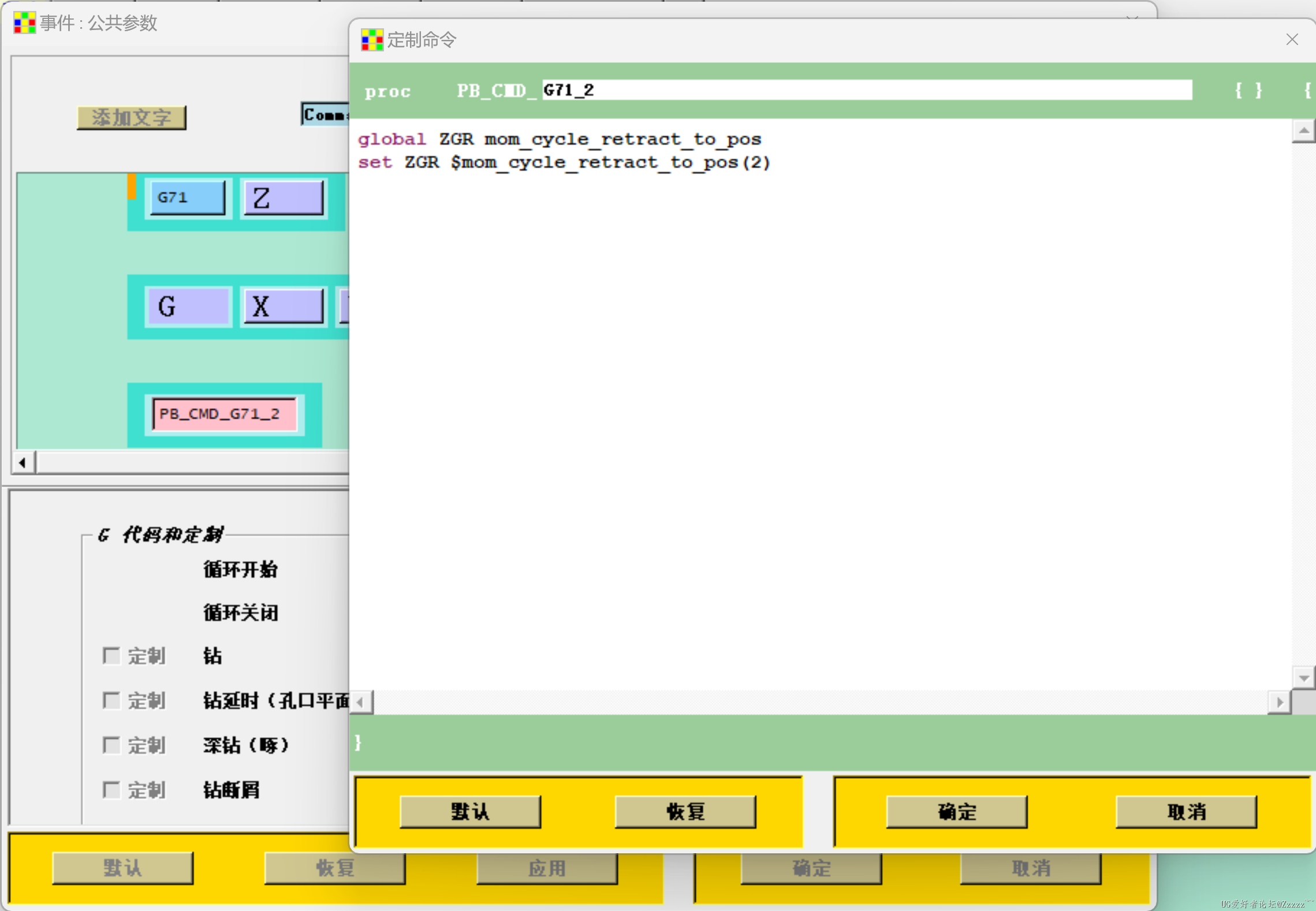
Task: Click the left arrow of the event block scrollbar
Action: pos(23,462)
